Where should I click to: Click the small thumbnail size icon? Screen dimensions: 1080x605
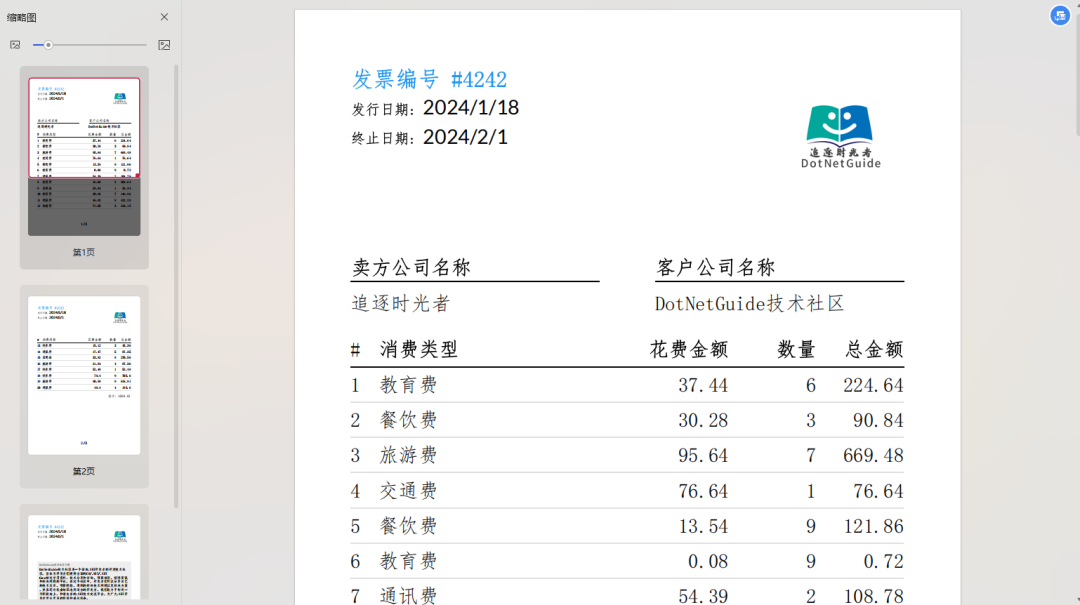(15, 45)
